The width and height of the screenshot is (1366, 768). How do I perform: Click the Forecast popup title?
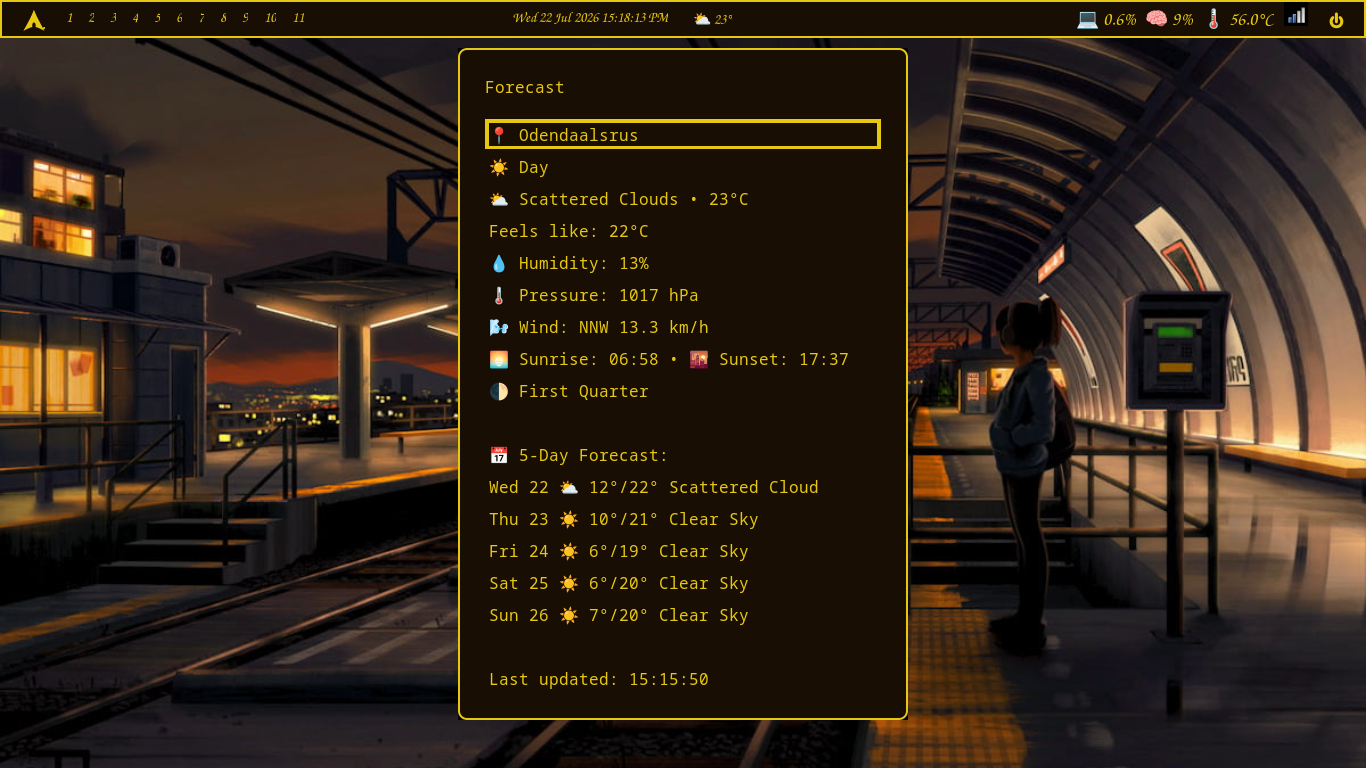tap(525, 87)
